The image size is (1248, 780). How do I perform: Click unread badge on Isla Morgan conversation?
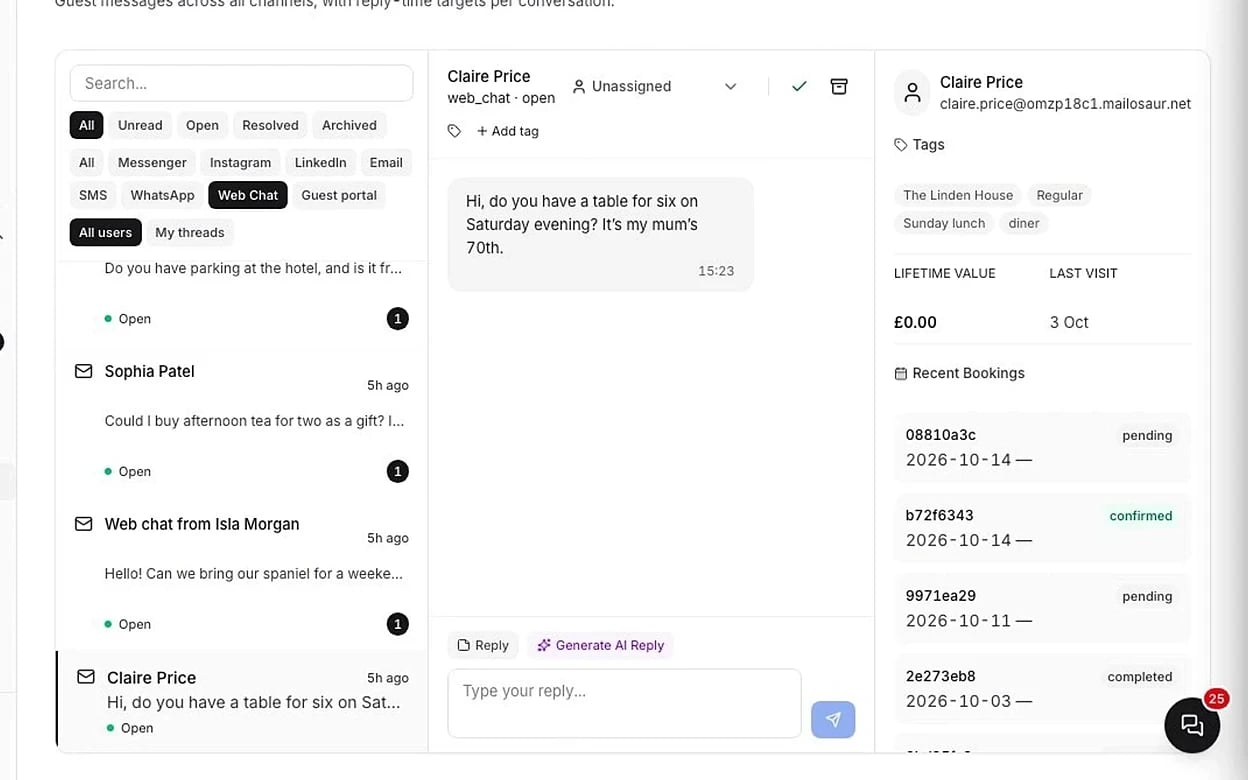pyautogui.click(x=398, y=624)
